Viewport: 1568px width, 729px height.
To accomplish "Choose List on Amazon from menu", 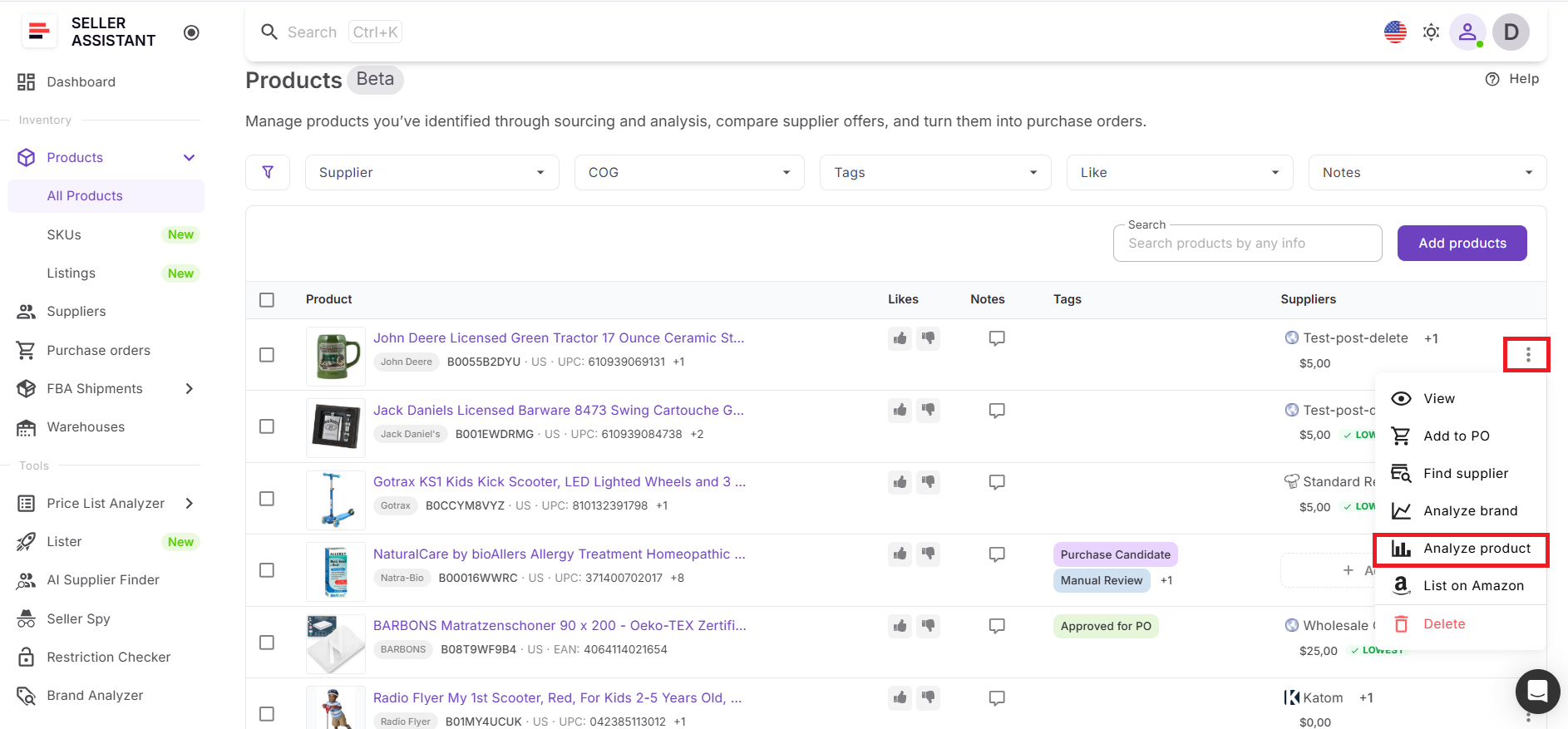I will [x=1460, y=585].
